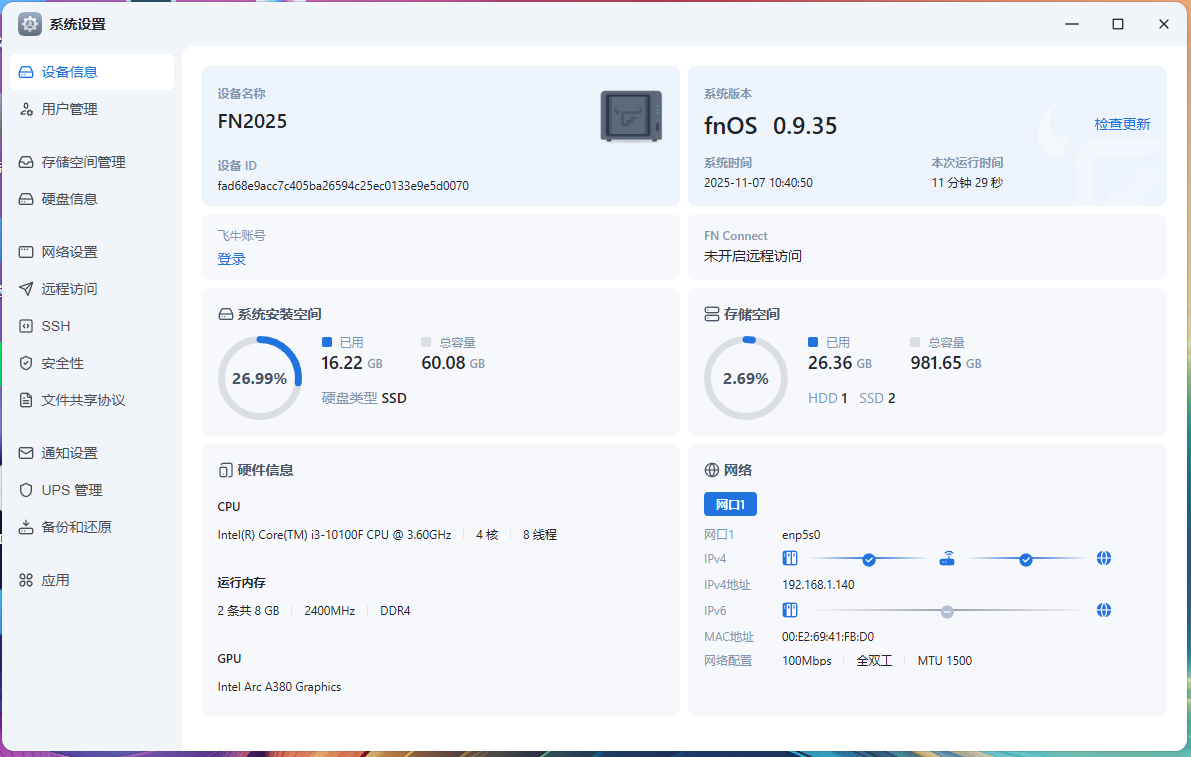Image resolution: width=1191 pixels, height=757 pixels.
Task: Click the globe icon in IPv4 row
Action: (1104, 559)
